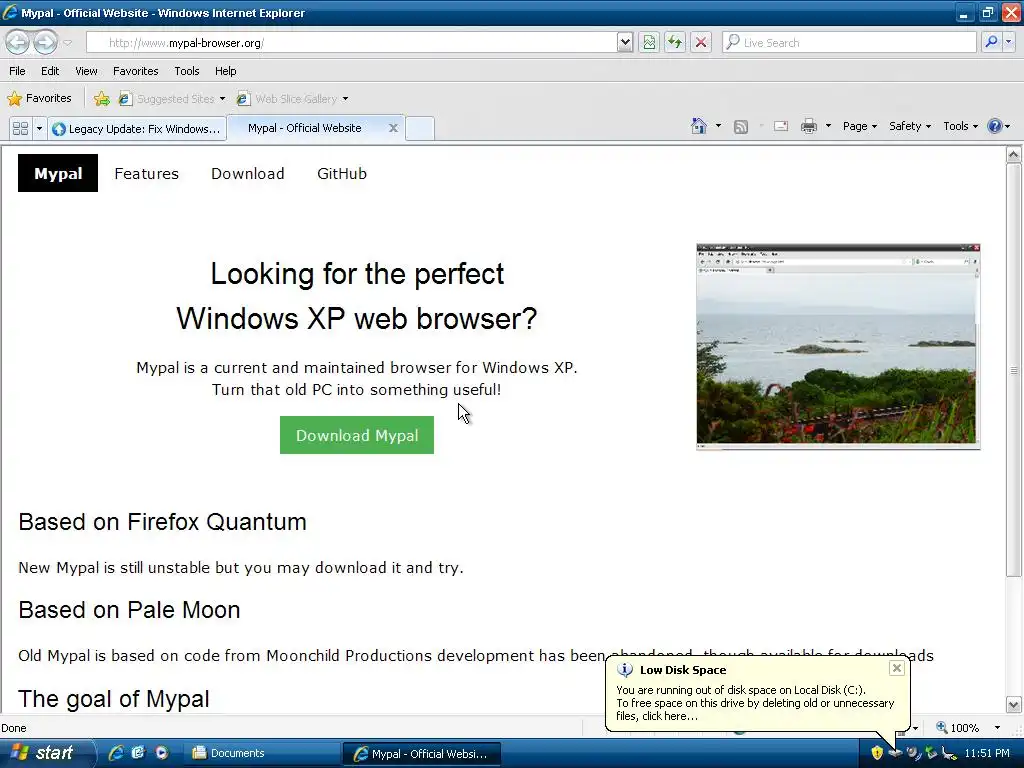
Task: Close the Low Disk Space balloon
Action: pyautogui.click(x=897, y=667)
